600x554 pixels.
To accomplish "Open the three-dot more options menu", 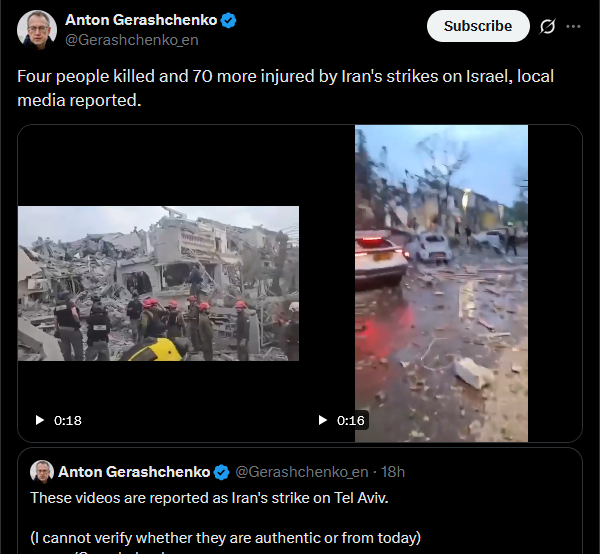I will coord(573,26).
